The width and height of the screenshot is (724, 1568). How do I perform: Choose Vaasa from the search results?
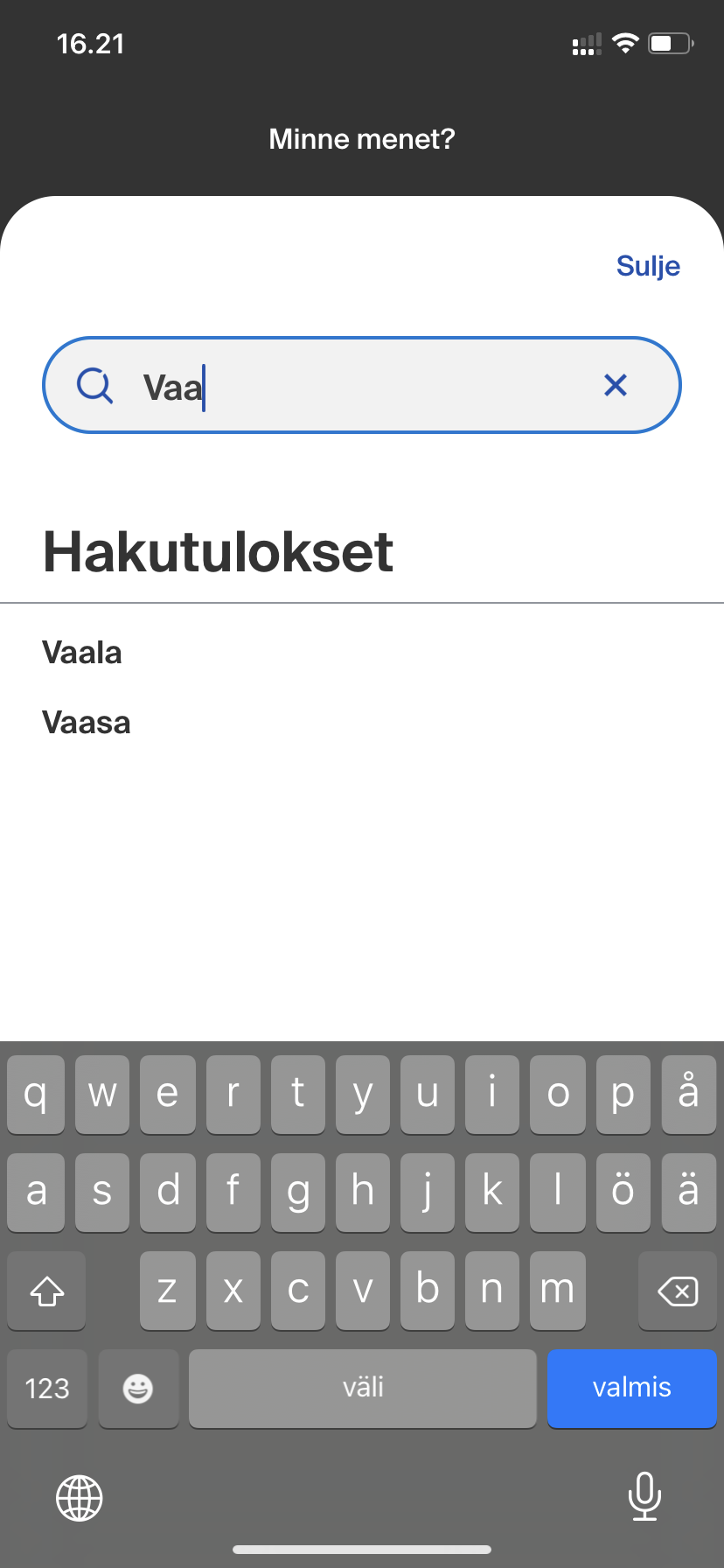tap(87, 723)
